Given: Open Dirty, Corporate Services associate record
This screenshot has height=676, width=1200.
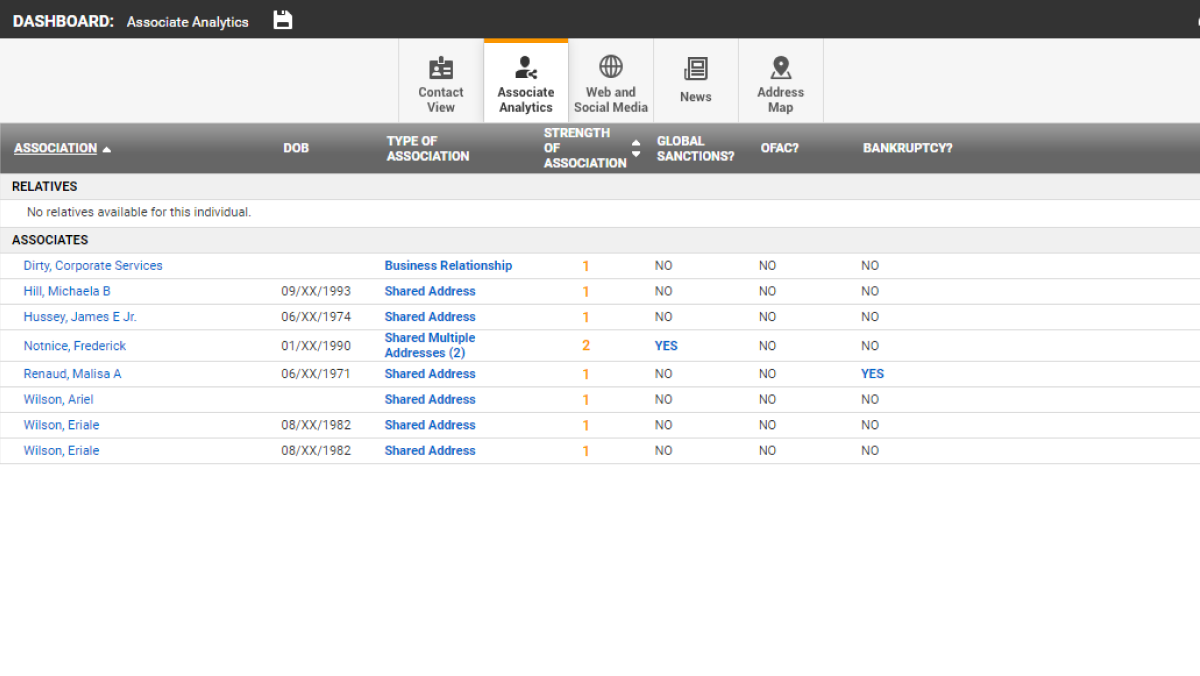Looking at the screenshot, I should (x=93, y=266).
